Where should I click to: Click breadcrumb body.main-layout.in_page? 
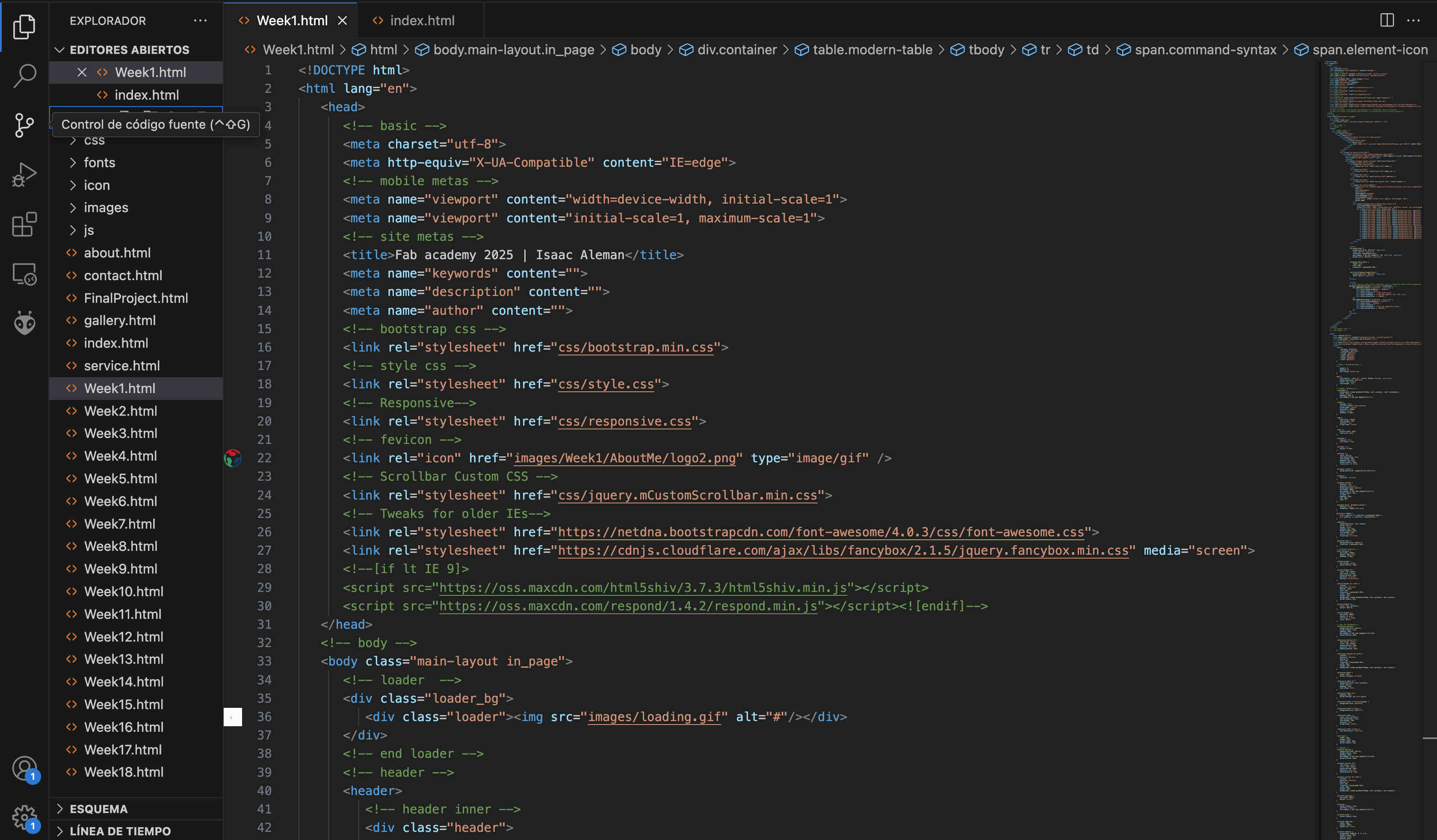point(505,50)
